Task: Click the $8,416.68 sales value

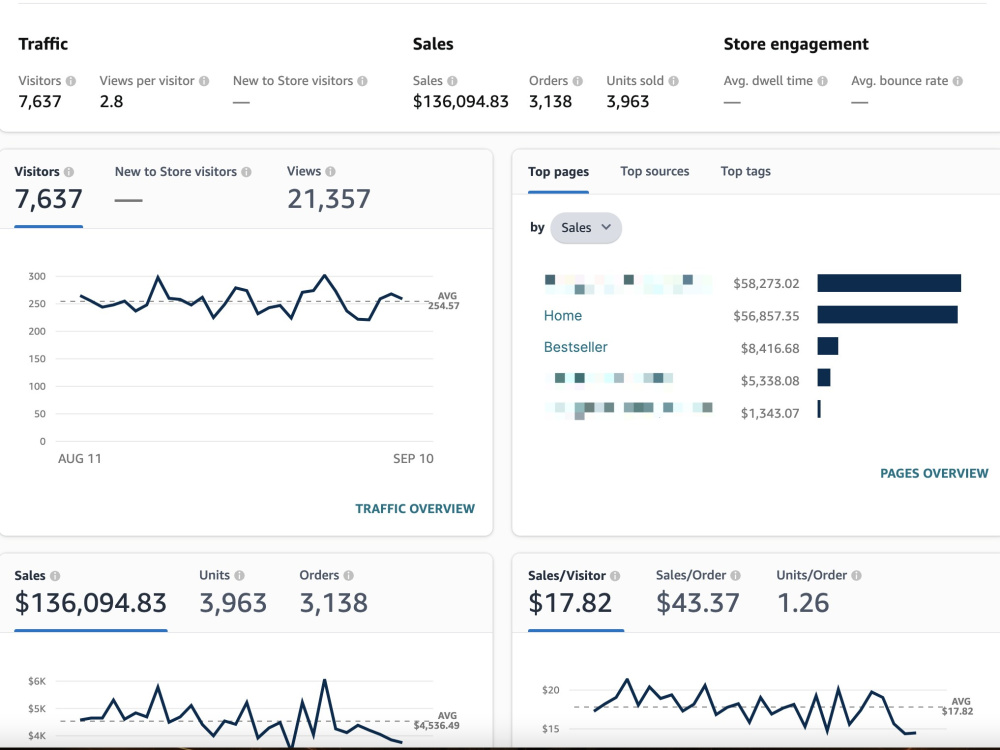Action: [770, 349]
